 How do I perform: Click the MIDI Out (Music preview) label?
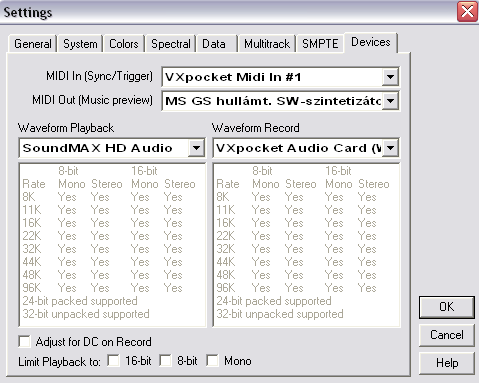92,100
